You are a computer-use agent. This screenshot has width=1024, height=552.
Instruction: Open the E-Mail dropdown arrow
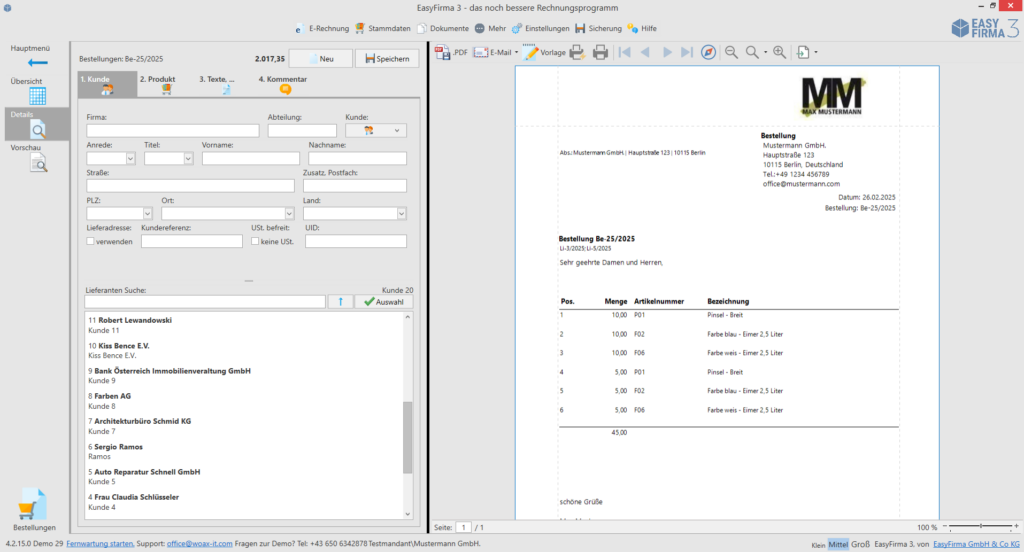click(517, 52)
